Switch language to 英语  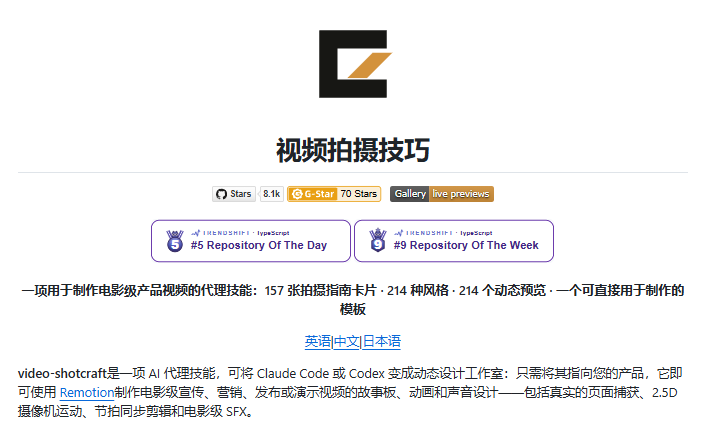click(318, 342)
